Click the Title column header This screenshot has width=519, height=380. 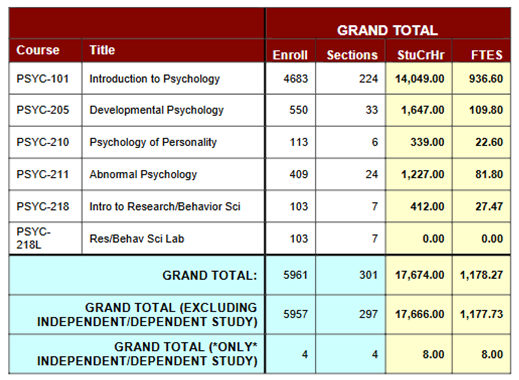click(x=102, y=50)
